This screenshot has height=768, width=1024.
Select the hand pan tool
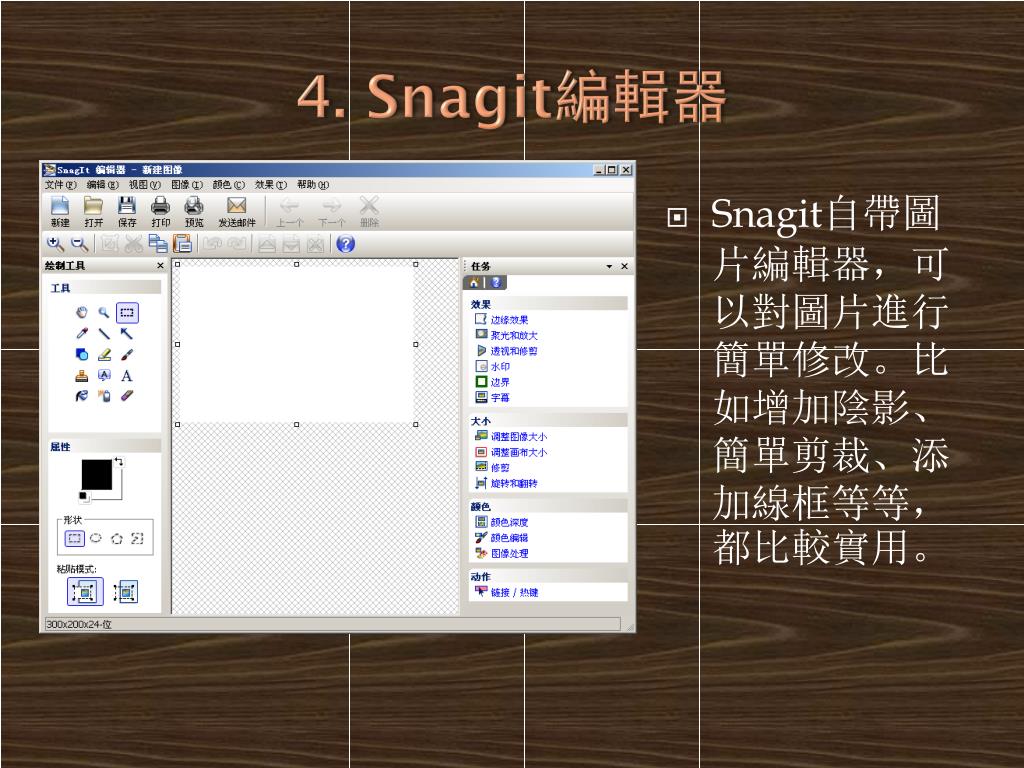point(82,313)
